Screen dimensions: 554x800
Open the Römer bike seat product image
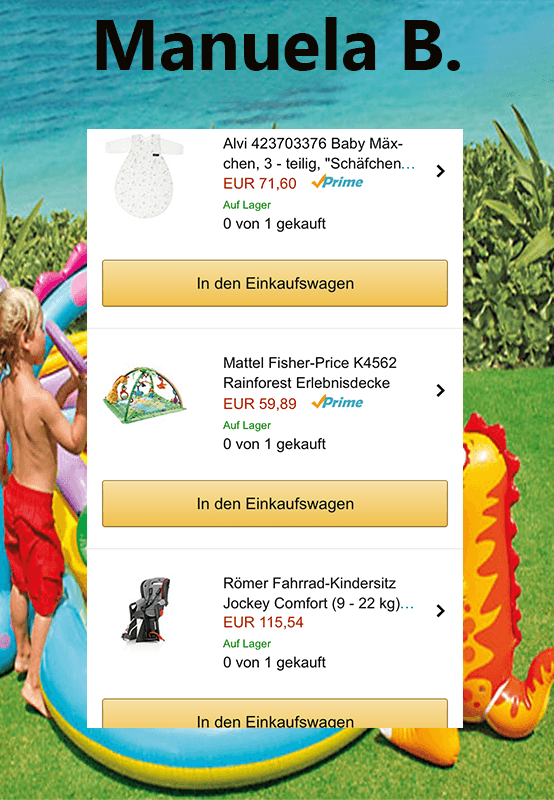click(146, 610)
